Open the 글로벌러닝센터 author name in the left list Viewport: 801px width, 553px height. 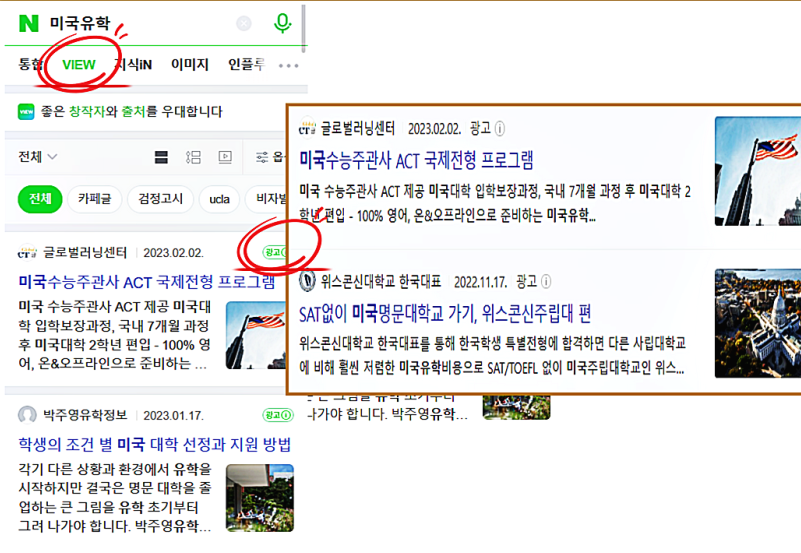85,252
